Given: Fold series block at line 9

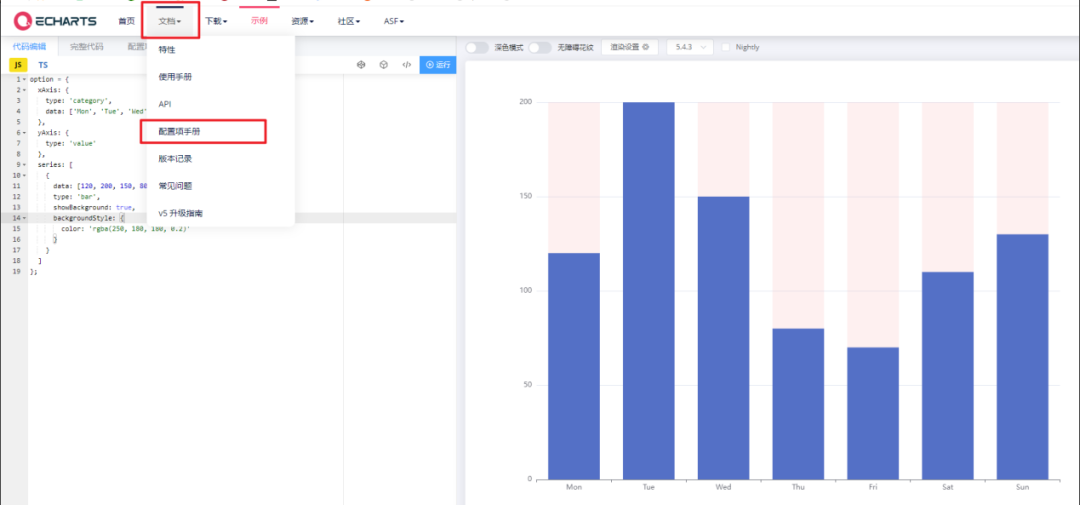Looking at the screenshot, I should (24, 164).
